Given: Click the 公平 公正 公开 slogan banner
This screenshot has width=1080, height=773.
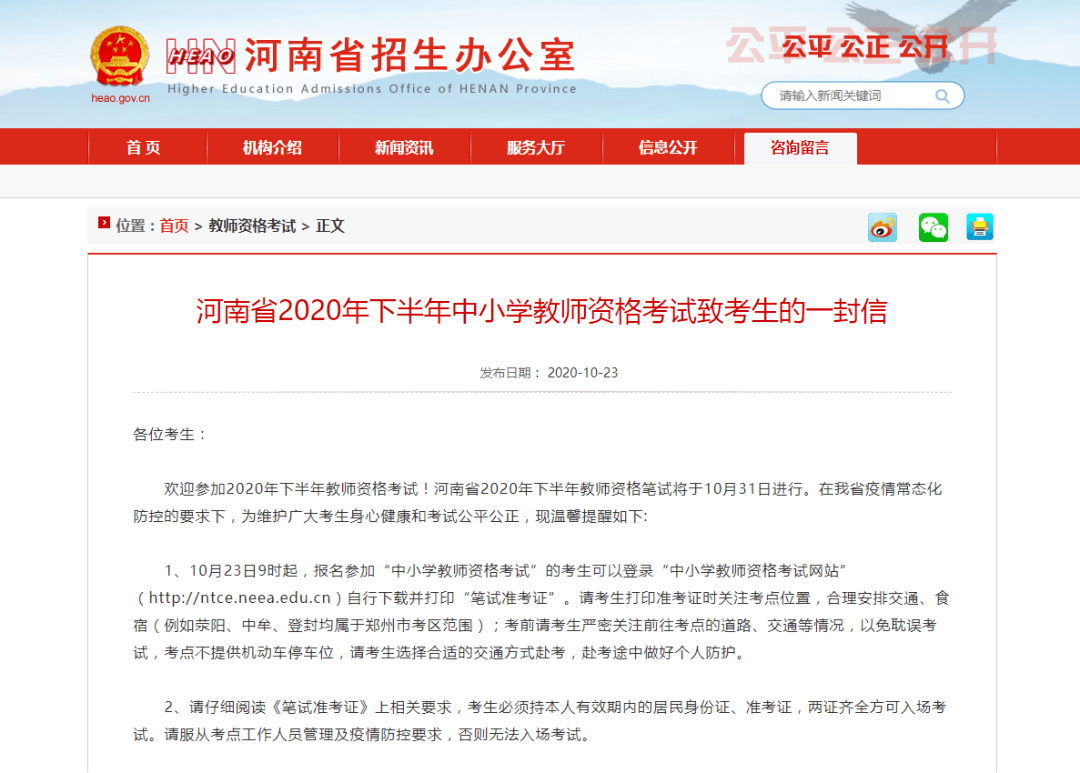Looking at the screenshot, I should pos(864,47).
